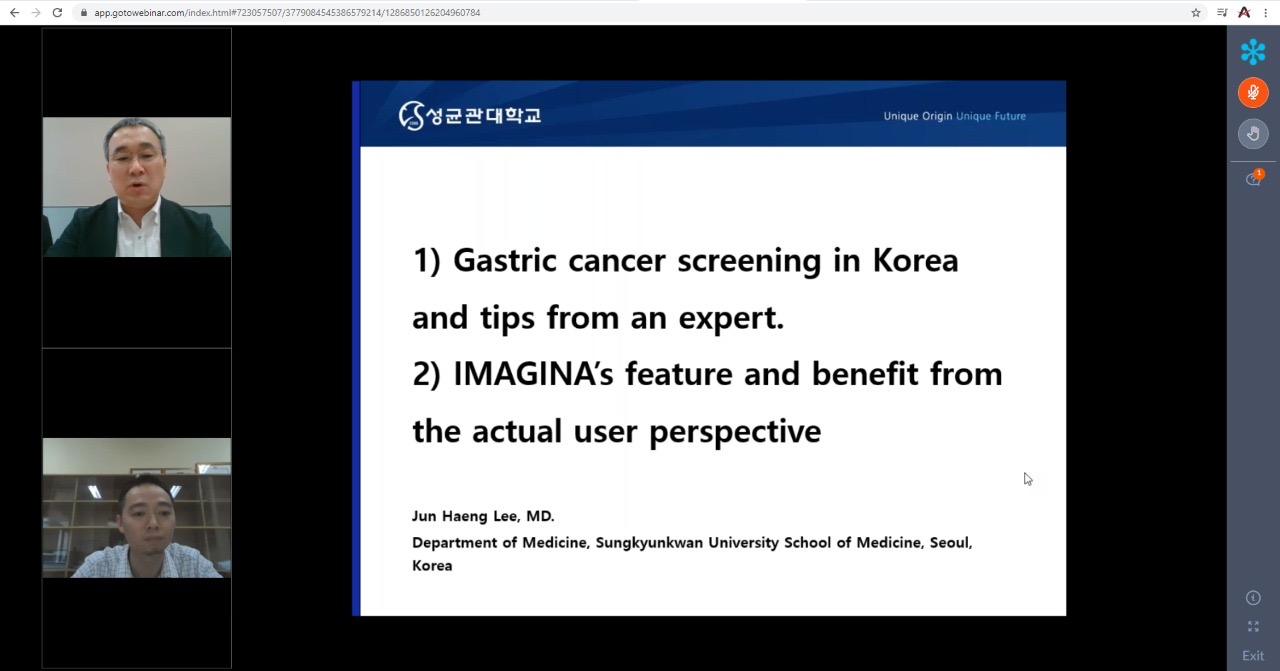The image size is (1280, 671).
Task: Raise hand using the hand icon
Action: 1253,134
